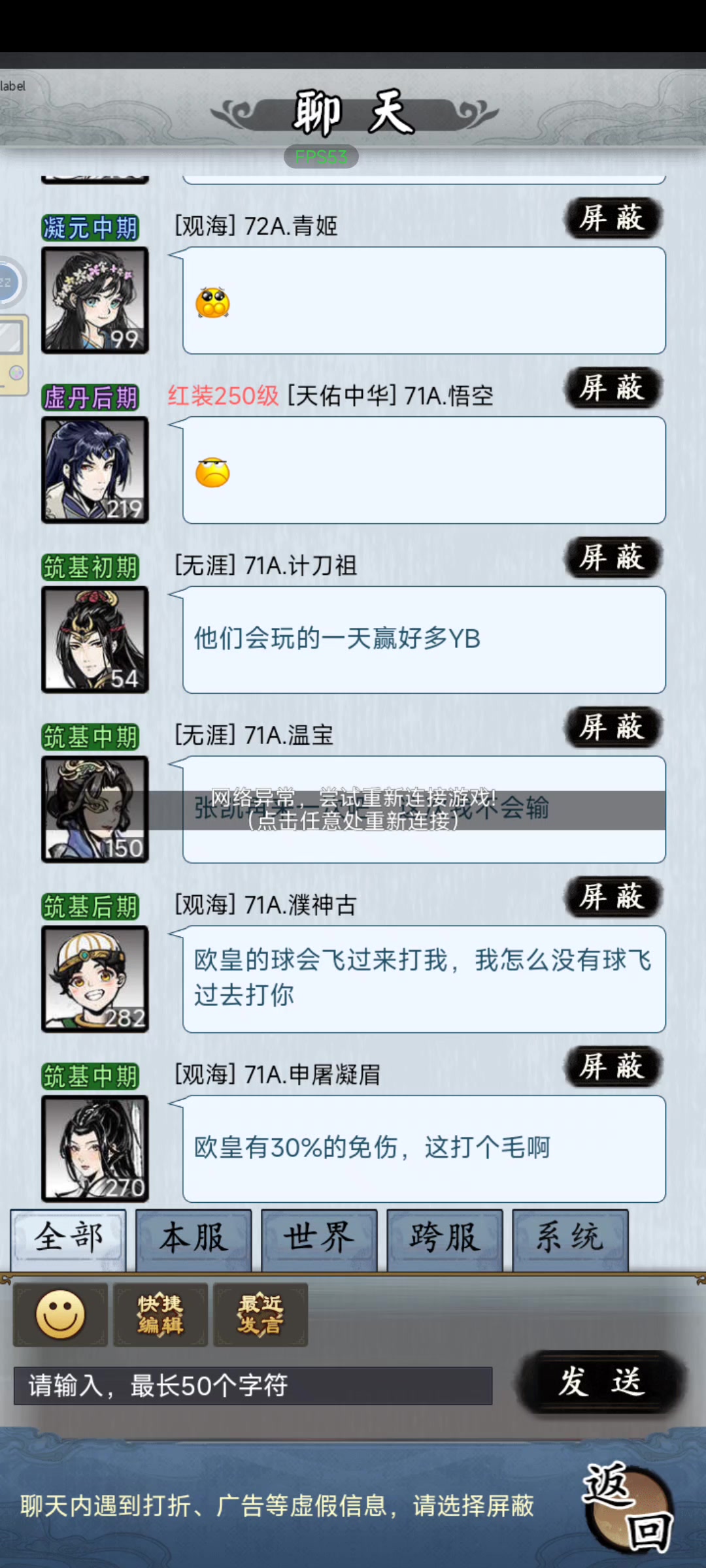706x1568 pixels.
Task: Open the emoji smiley picker
Action: [61, 1315]
